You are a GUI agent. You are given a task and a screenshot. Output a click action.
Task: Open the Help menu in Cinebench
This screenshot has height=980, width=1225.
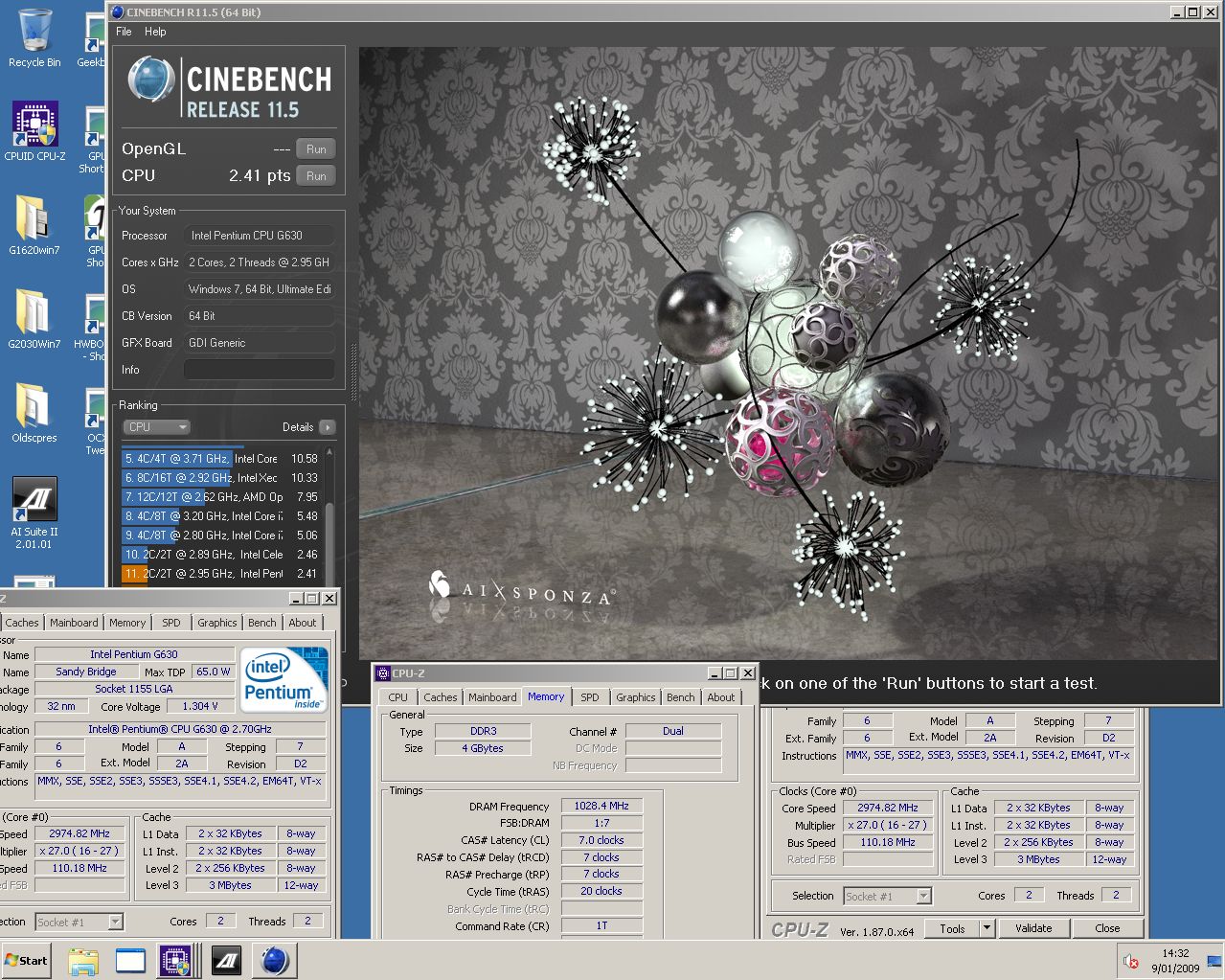pyautogui.click(x=155, y=32)
